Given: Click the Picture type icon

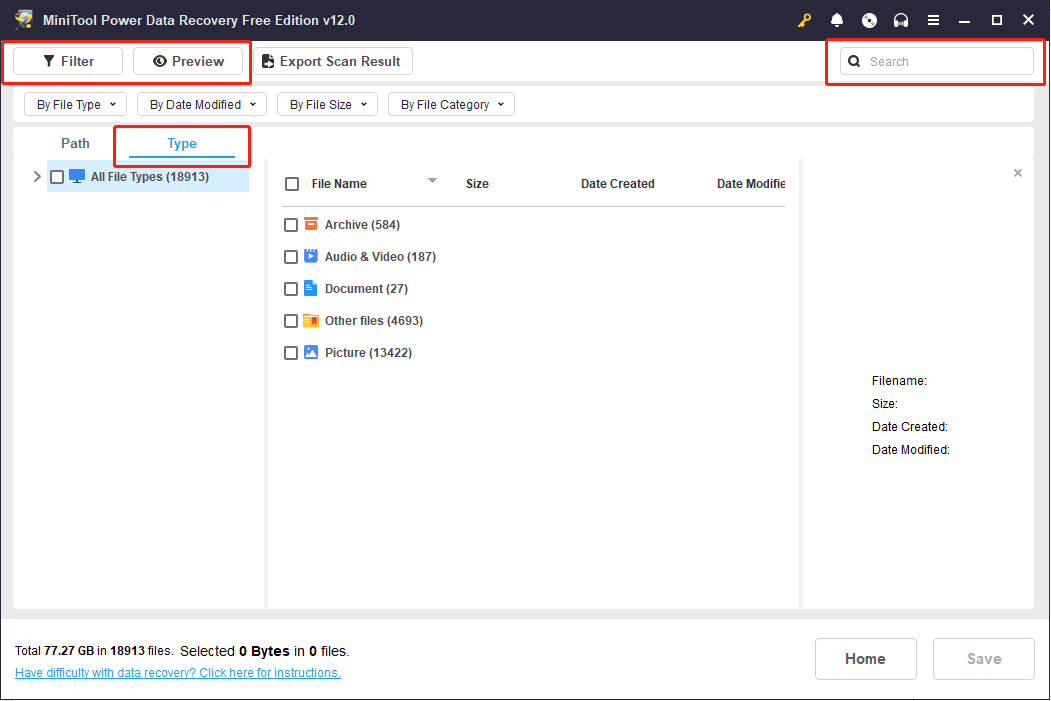Looking at the screenshot, I should tap(310, 352).
